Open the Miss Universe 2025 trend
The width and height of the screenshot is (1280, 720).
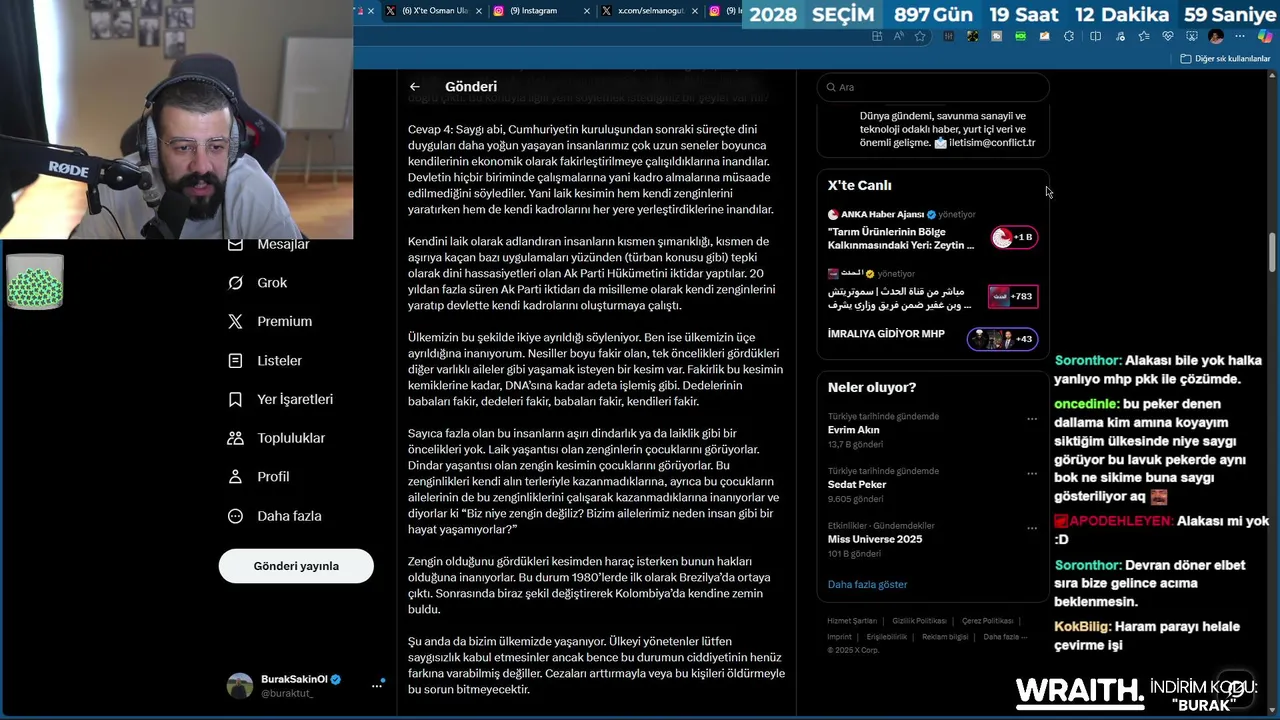(875, 540)
